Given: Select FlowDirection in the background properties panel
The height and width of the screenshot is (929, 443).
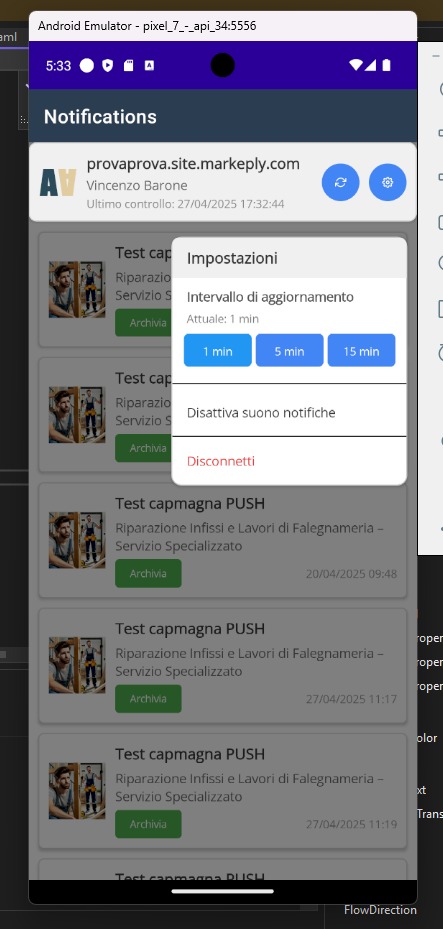Looking at the screenshot, I should coord(380,909).
